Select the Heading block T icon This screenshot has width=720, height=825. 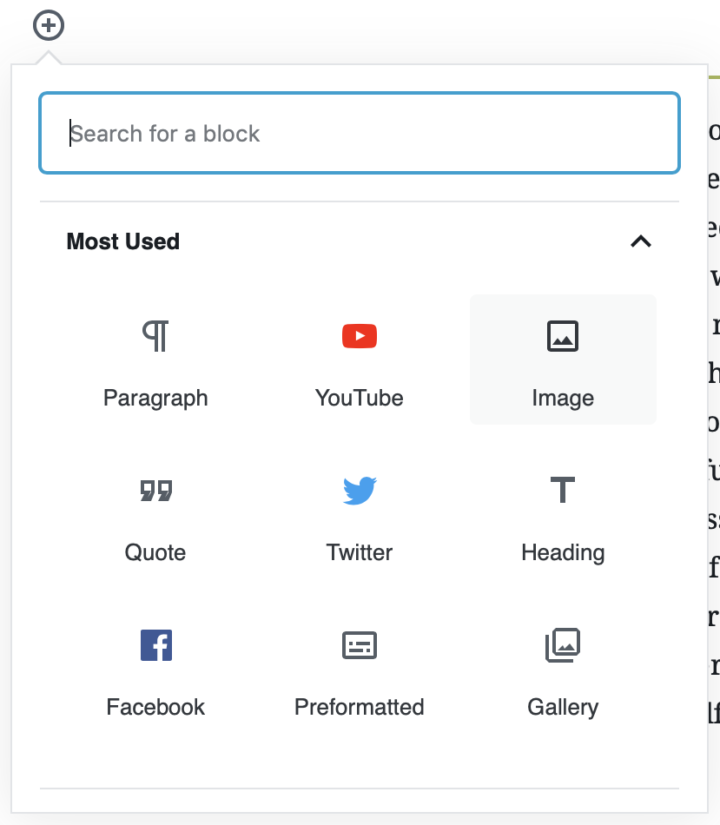pyautogui.click(x=563, y=491)
